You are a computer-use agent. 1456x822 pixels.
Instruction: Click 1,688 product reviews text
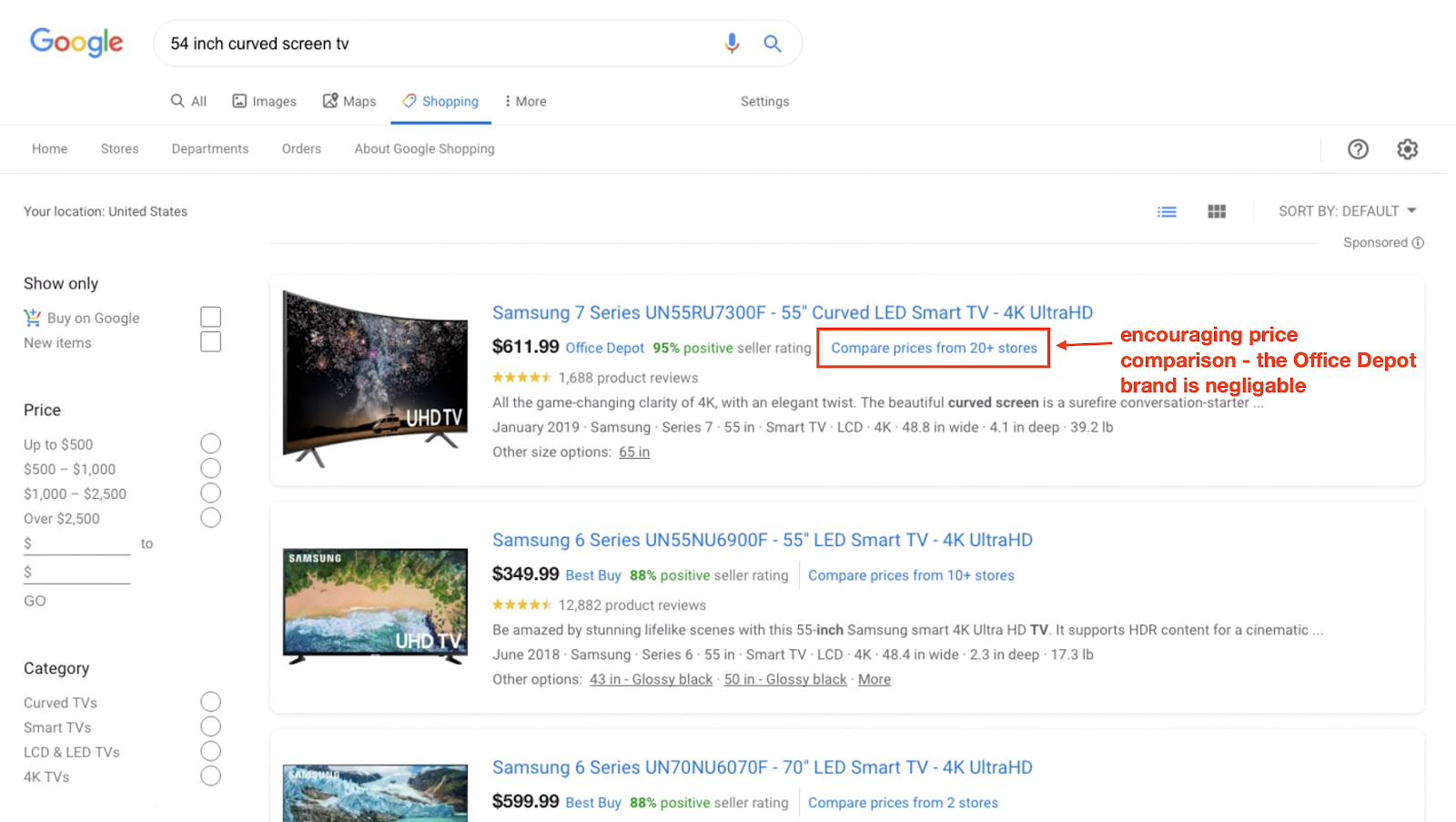click(x=628, y=378)
